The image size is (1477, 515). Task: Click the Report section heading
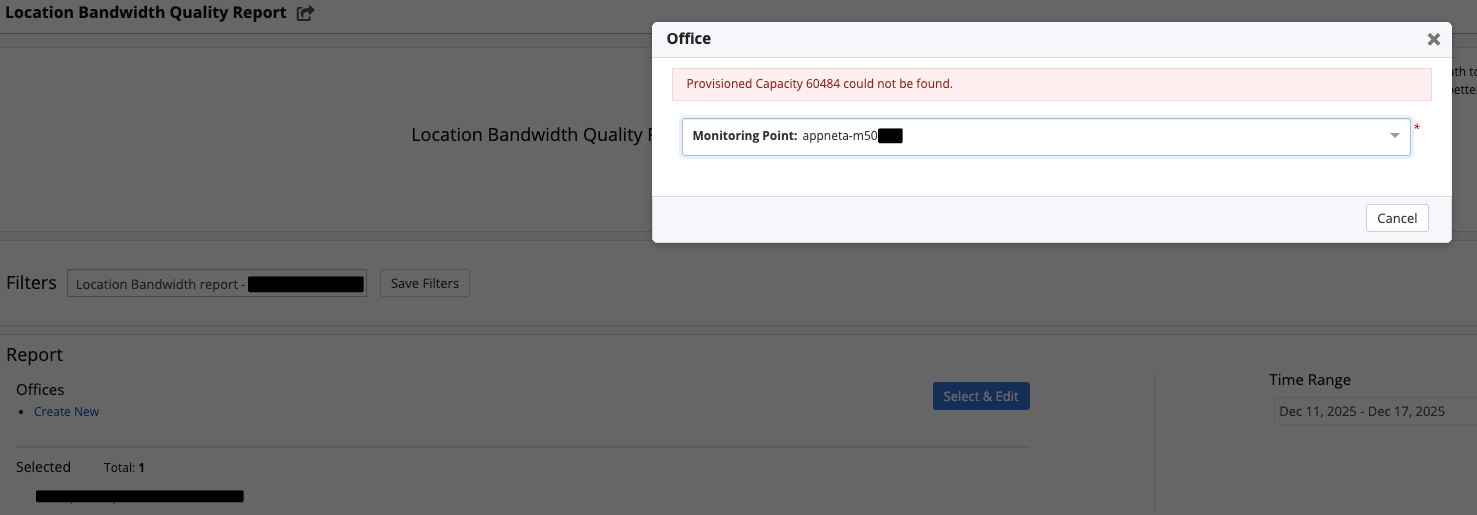(x=35, y=355)
